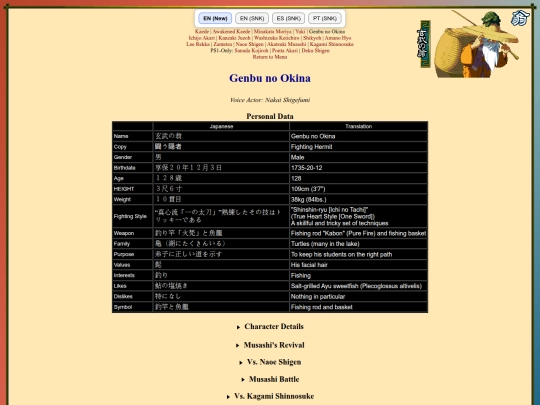Click the Fishing rod and basket cell
This screenshot has height=405, width=540.
(x=359, y=307)
